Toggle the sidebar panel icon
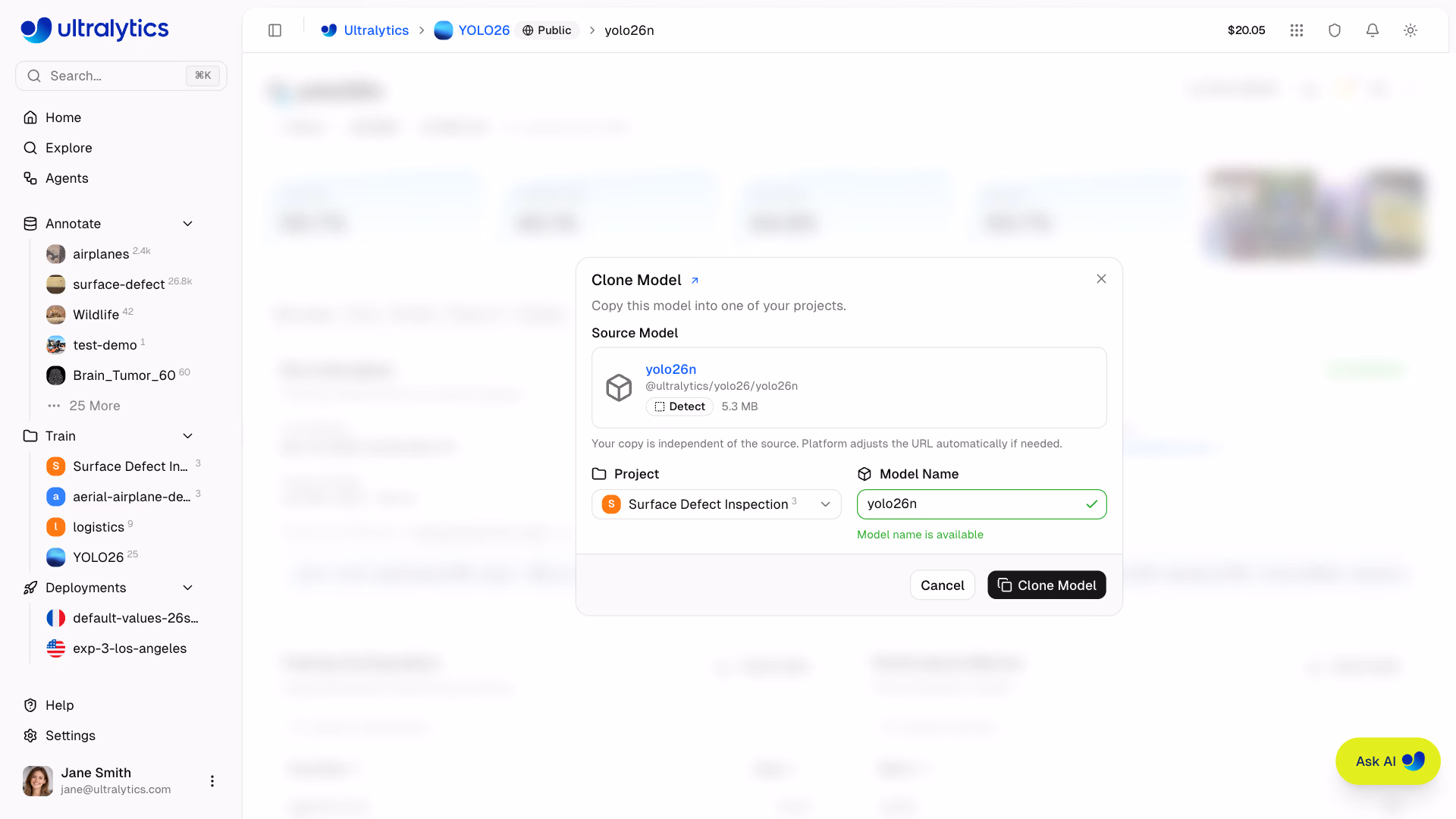Image resolution: width=1456 pixels, height=819 pixels. (275, 30)
